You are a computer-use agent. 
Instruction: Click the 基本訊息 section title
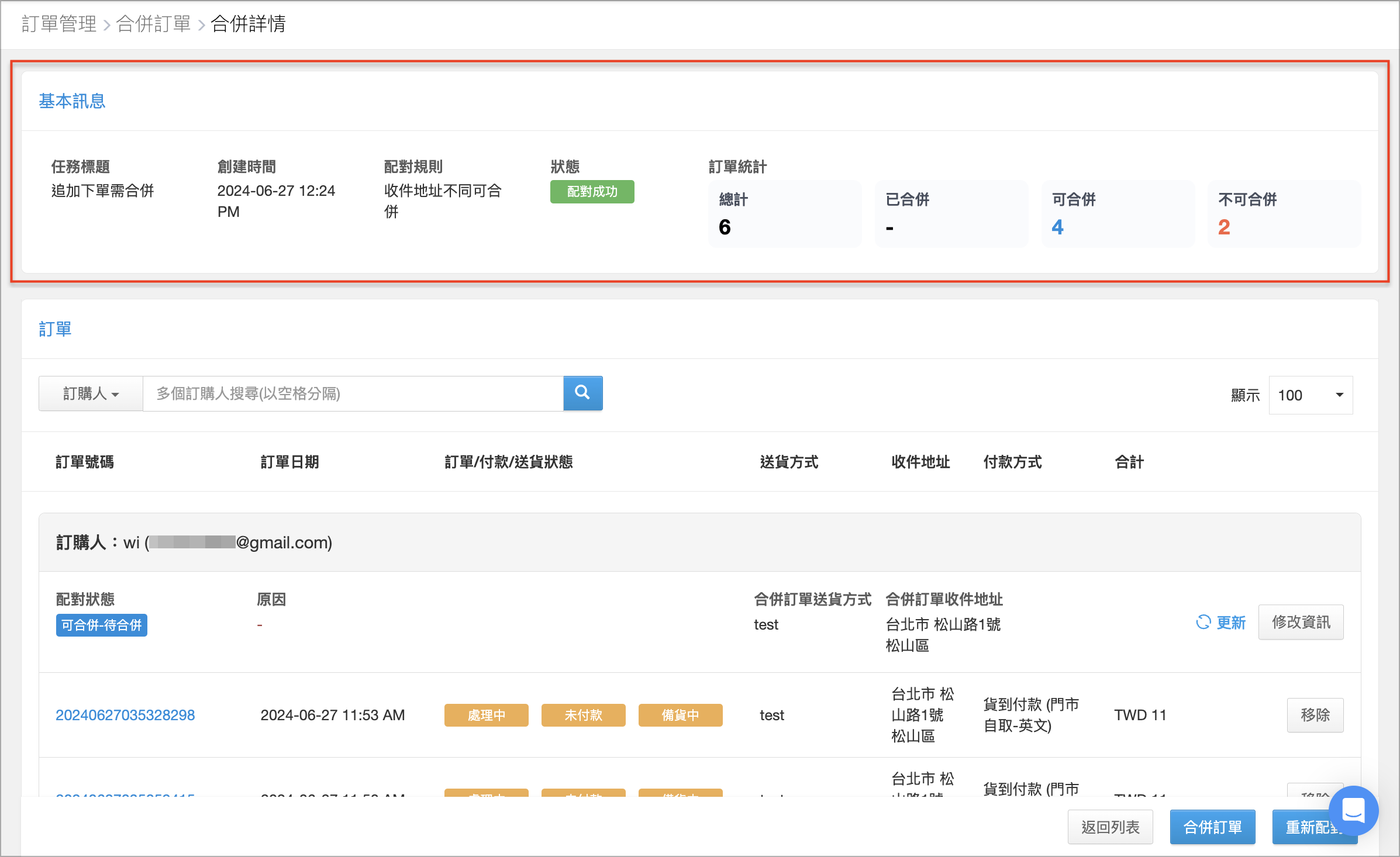[x=72, y=101]
